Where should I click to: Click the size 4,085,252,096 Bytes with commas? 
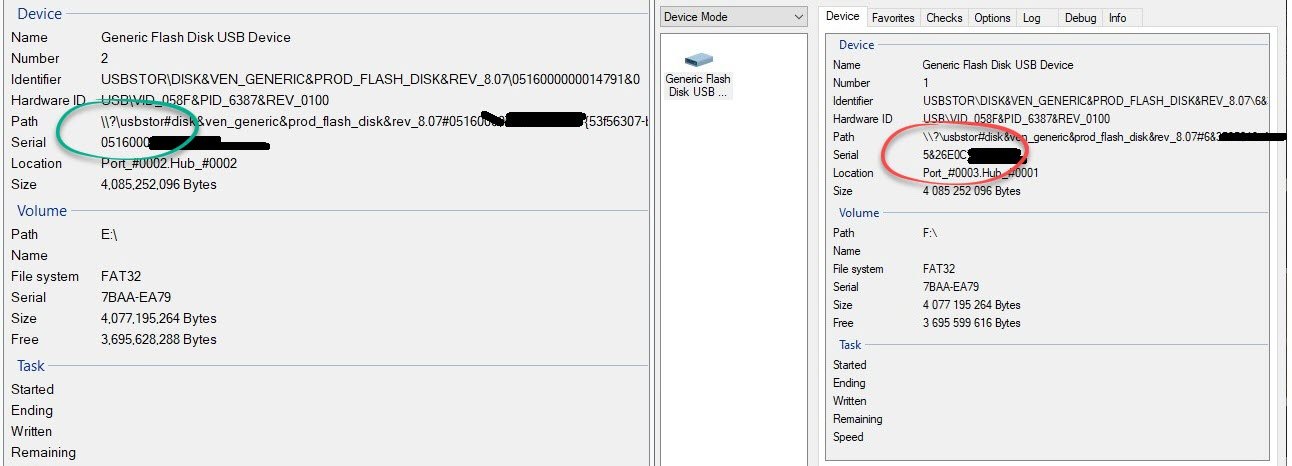click(158, 184)
